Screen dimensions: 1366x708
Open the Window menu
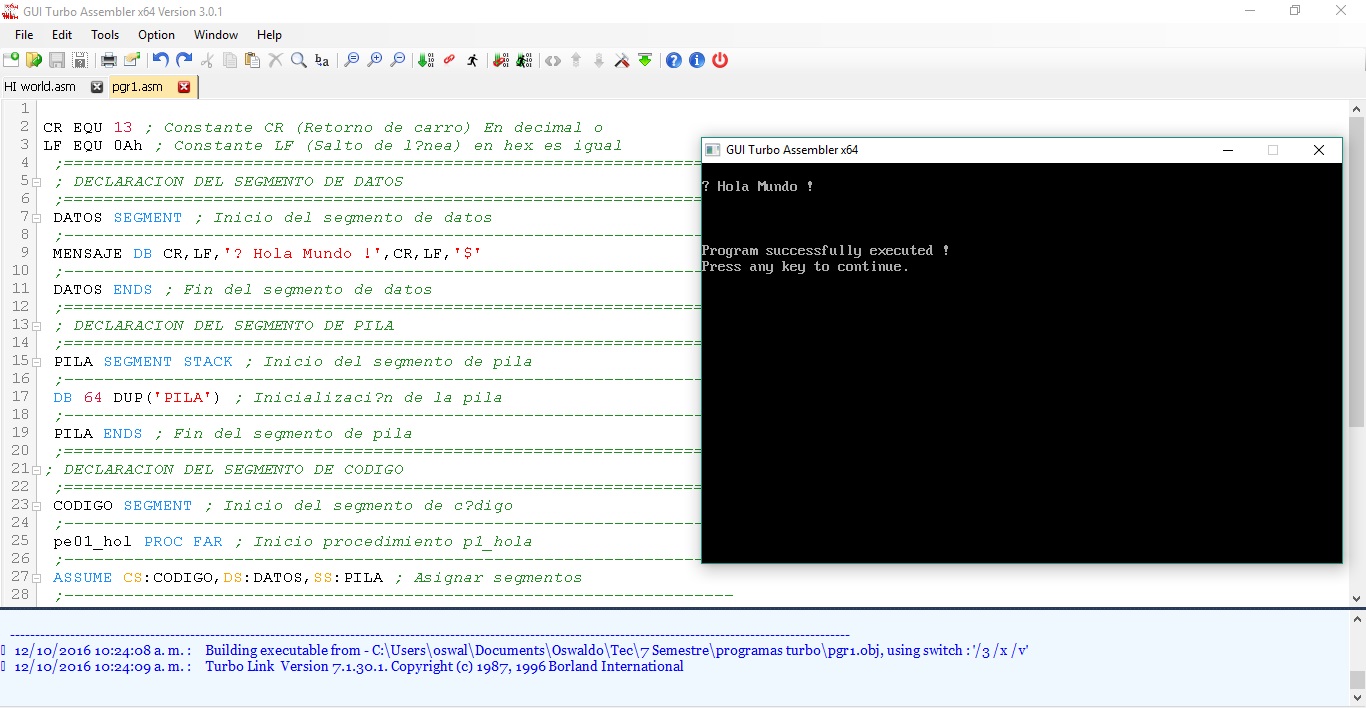pos(216,34)
